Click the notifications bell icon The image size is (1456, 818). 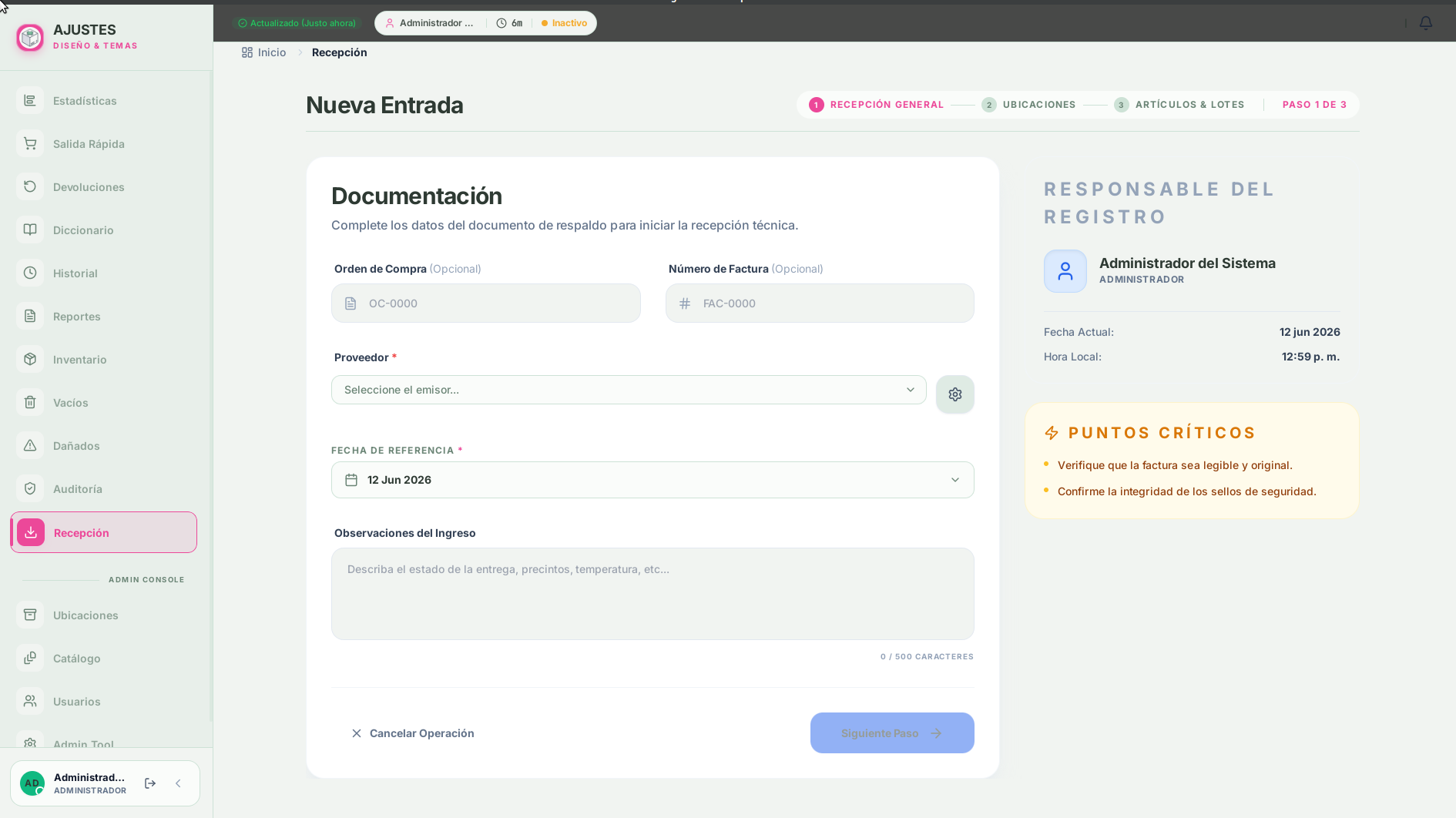click(1426, 23)
